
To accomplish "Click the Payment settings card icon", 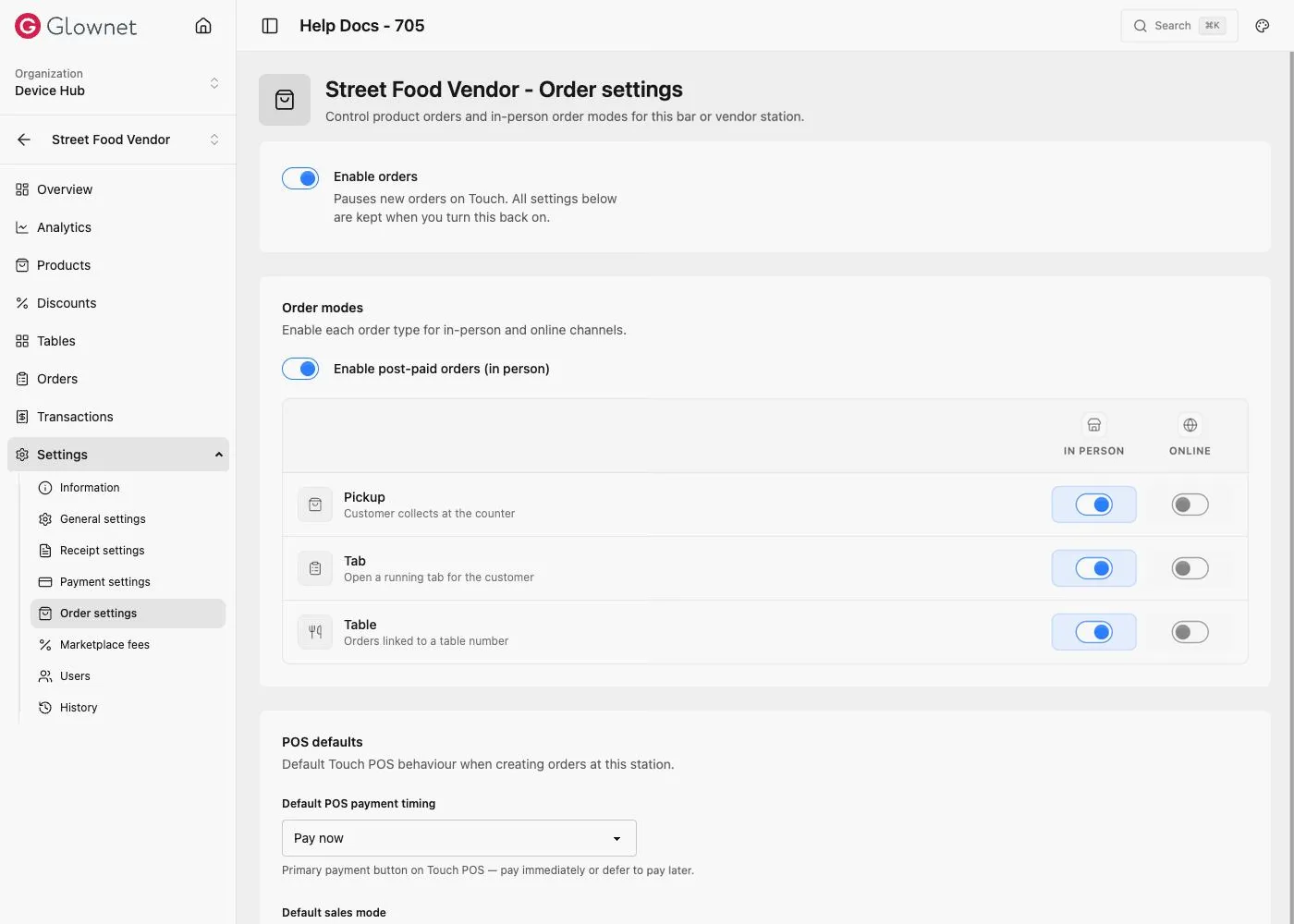I will (x=45, y=582).
